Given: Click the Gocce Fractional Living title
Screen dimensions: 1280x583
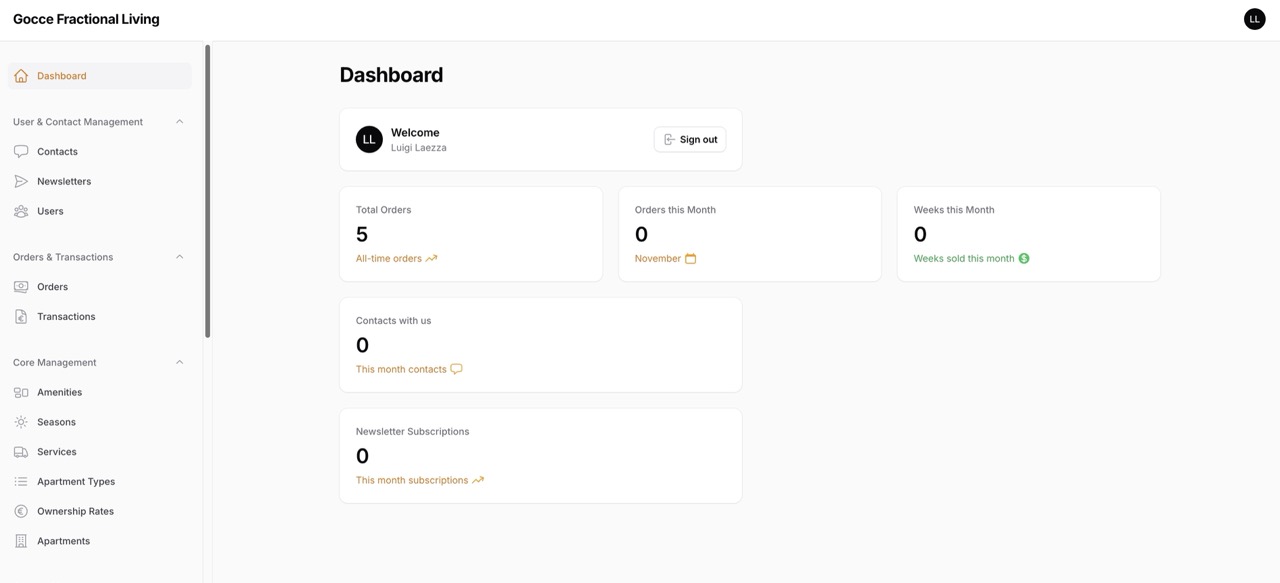Looking at the screenshot, I should (x=86, y=19).
